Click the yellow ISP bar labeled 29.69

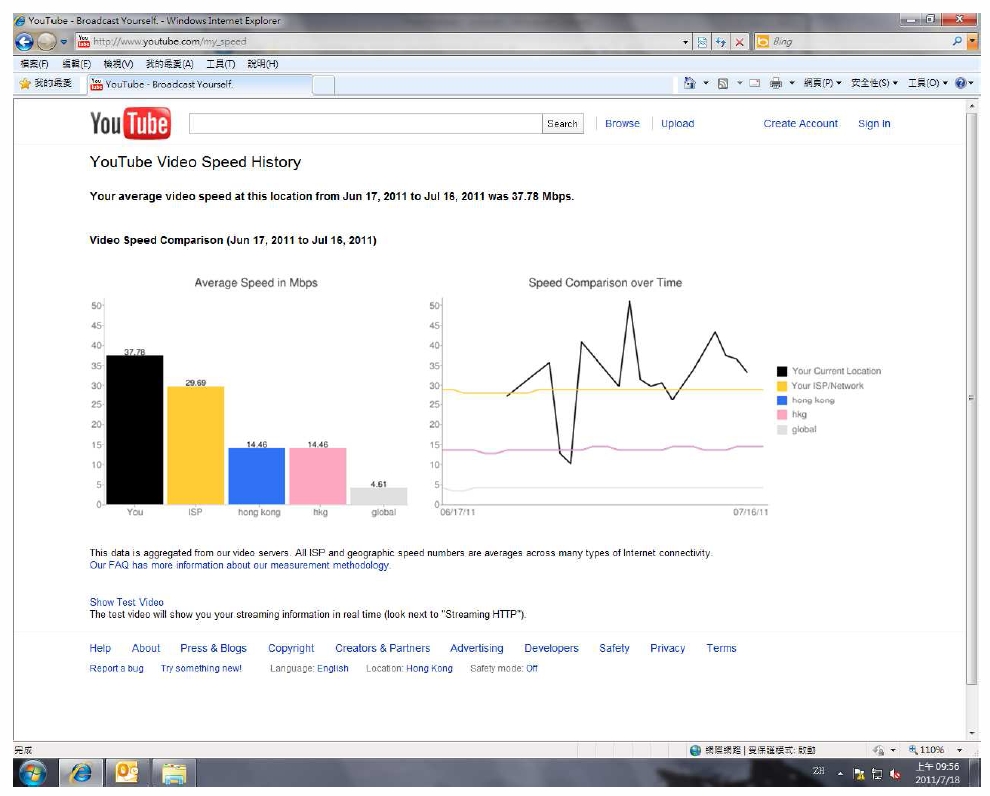point(196,446)
